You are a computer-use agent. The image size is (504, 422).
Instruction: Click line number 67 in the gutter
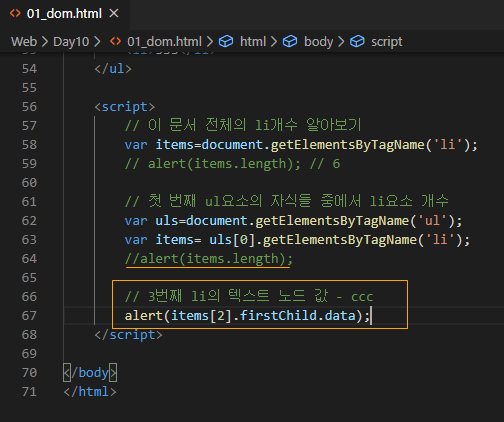pyautogui.click(x=29, y=316)
